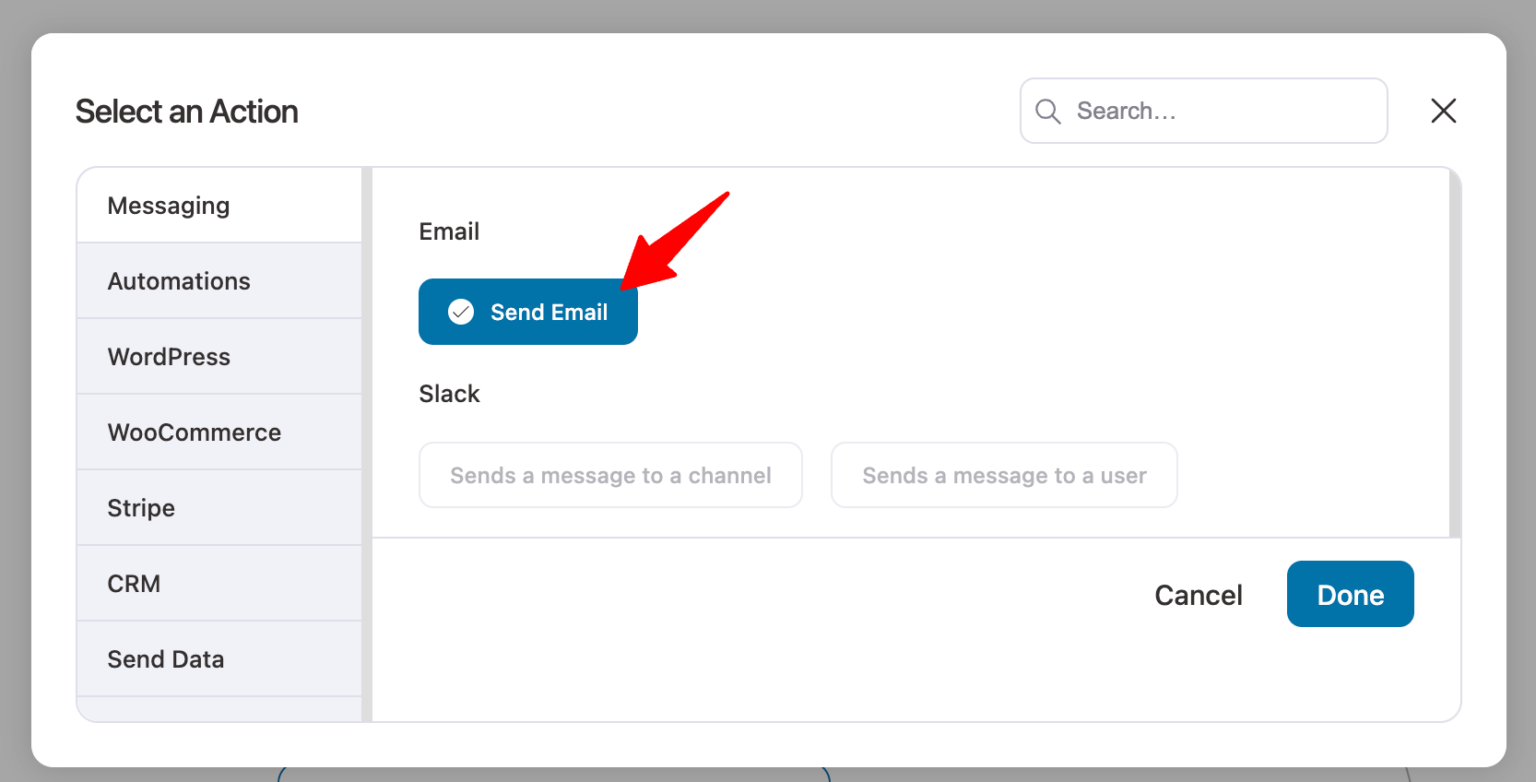View WooCommerce actions
Viewport: 1536px width, 782px height.
pyautogui.click(x=194, y=431)
